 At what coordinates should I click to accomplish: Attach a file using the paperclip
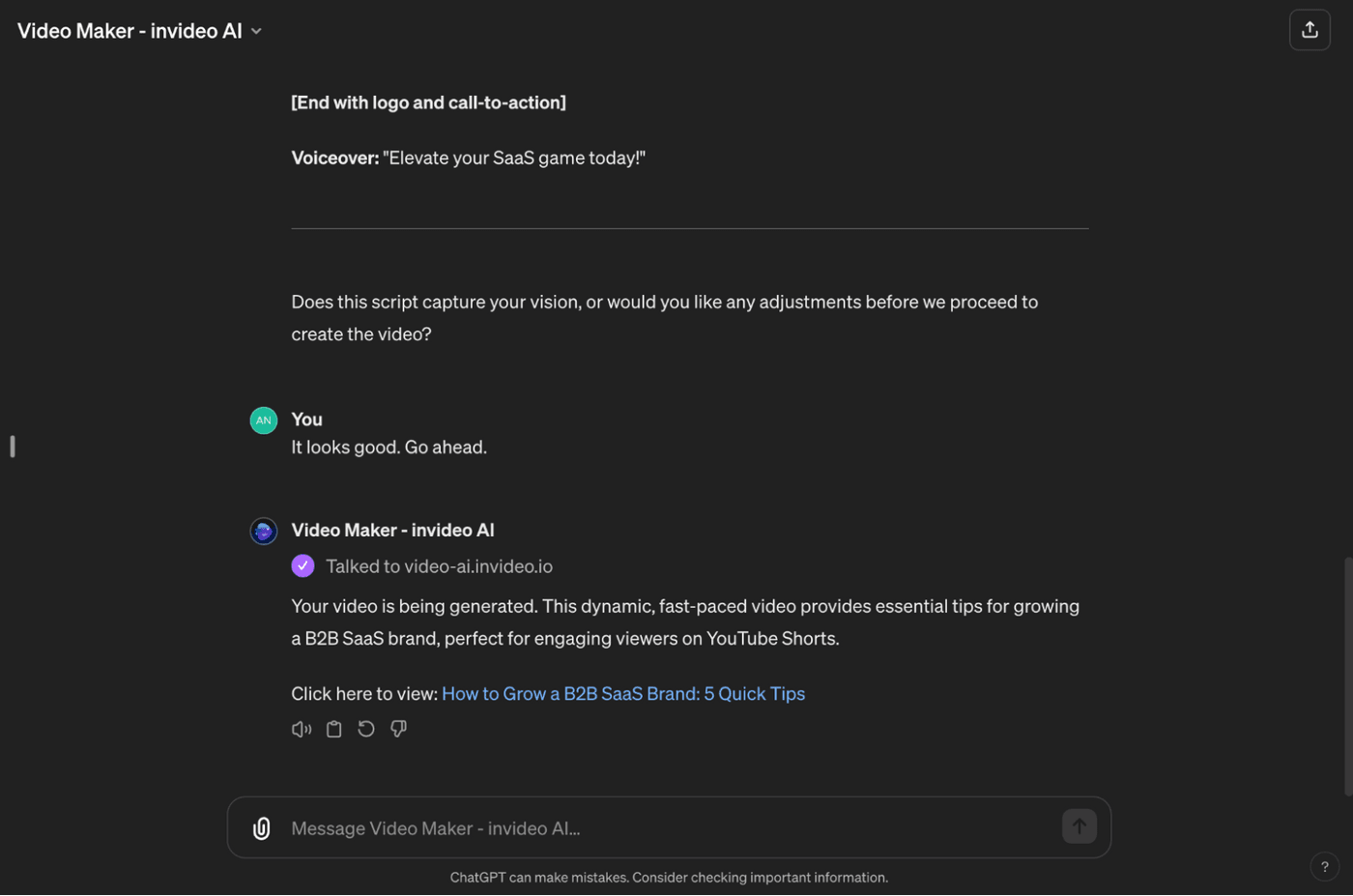[x=260, y=827]
